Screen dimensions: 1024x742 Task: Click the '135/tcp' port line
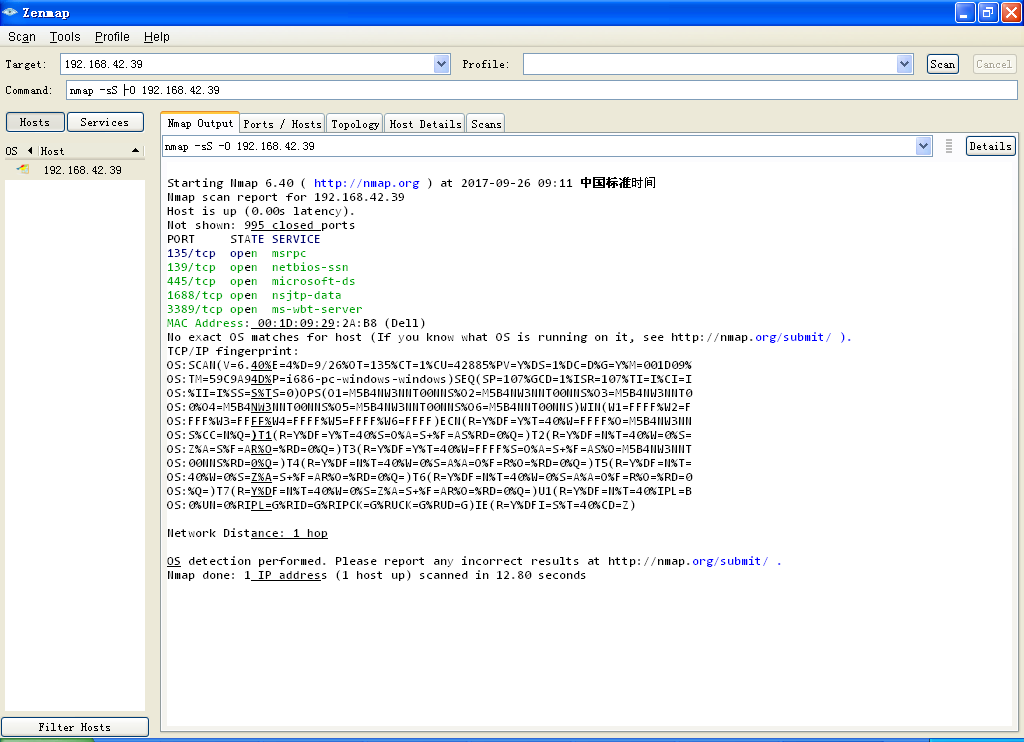[236, 253]
